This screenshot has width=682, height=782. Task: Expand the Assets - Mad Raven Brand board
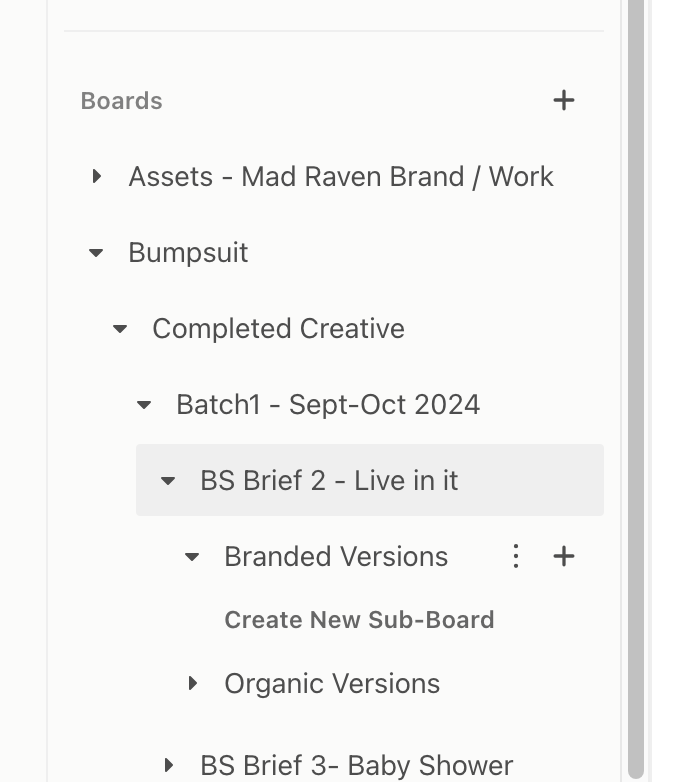(x=97, y=177)
